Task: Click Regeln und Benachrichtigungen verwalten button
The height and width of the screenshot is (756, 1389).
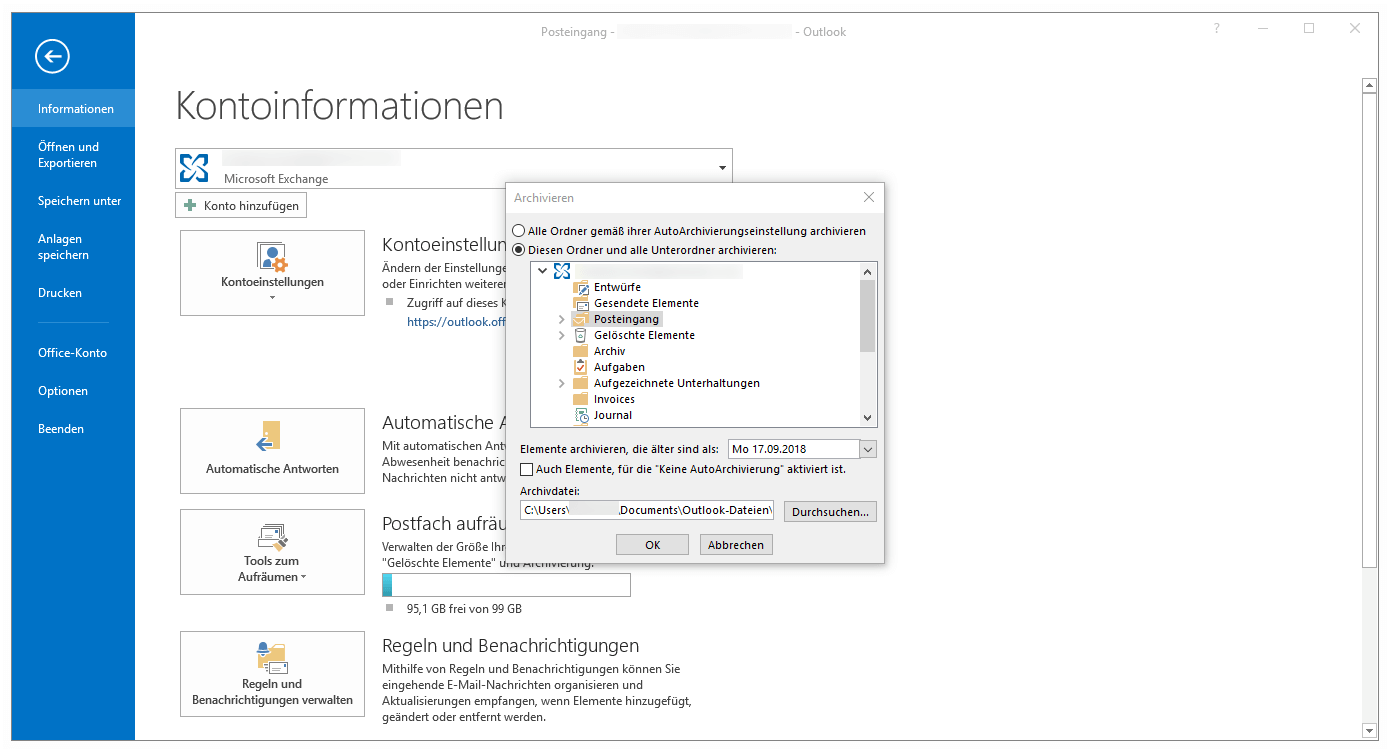Action: pos(272,674)
